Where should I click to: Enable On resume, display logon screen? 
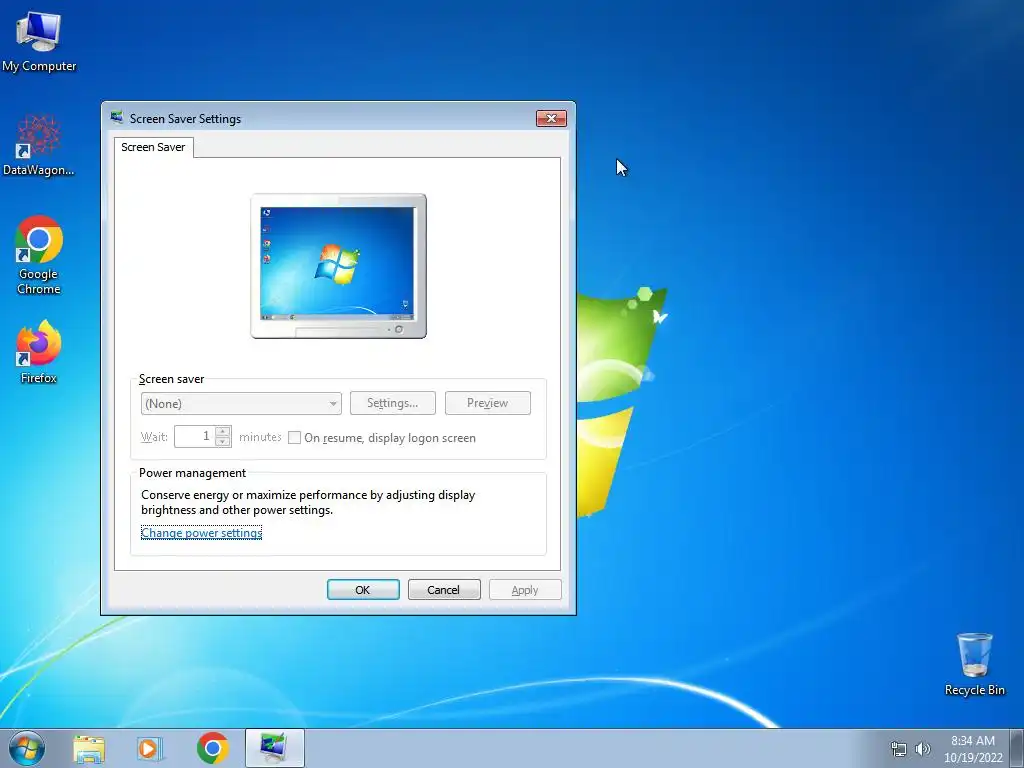tap(295, 438)
